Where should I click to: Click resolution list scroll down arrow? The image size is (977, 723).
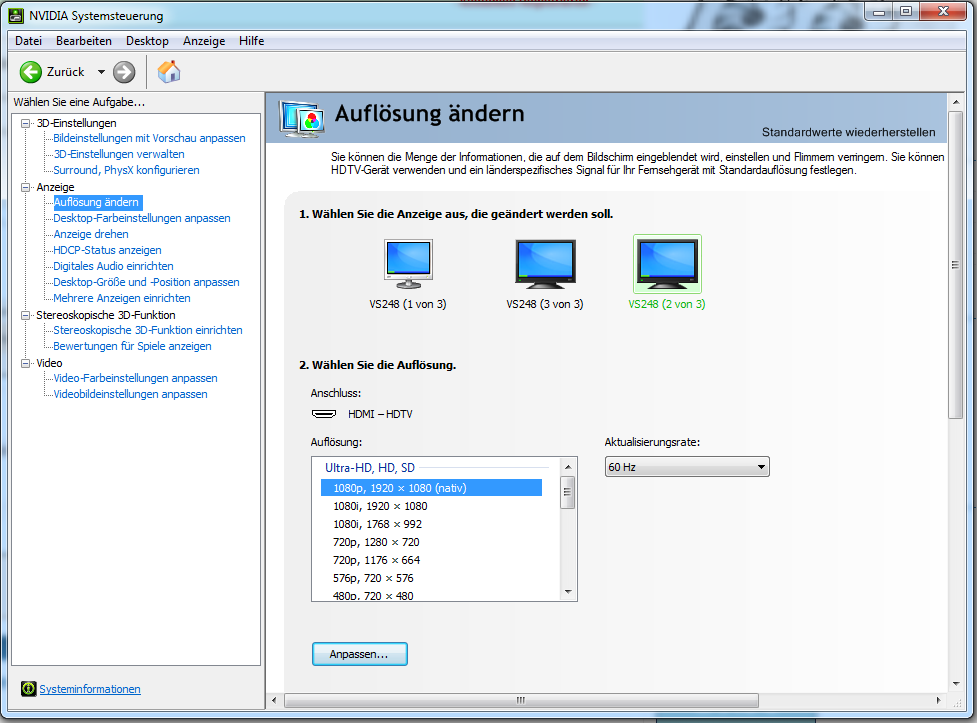click(568, 592)
